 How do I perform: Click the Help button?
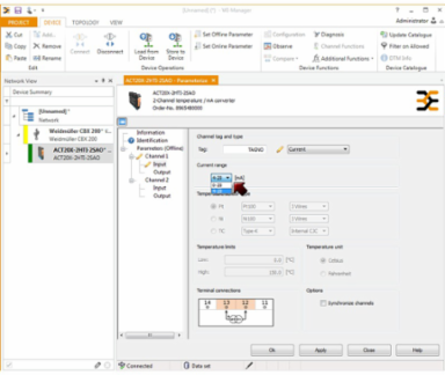click(417, 350)
